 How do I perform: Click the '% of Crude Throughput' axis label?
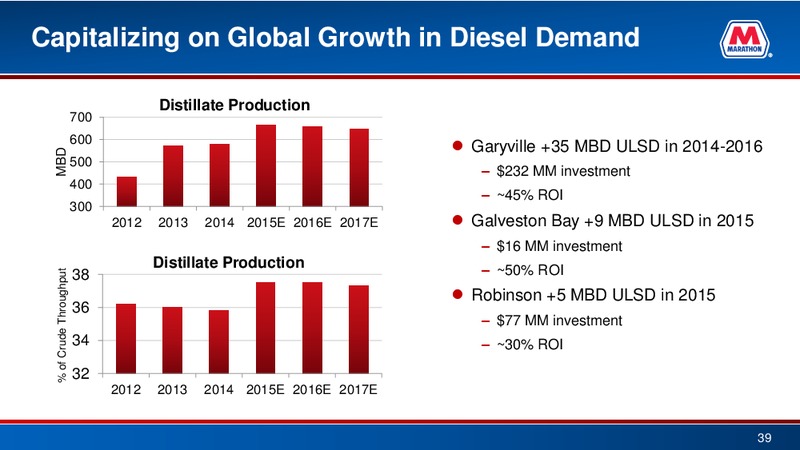(x=62, y=325)
